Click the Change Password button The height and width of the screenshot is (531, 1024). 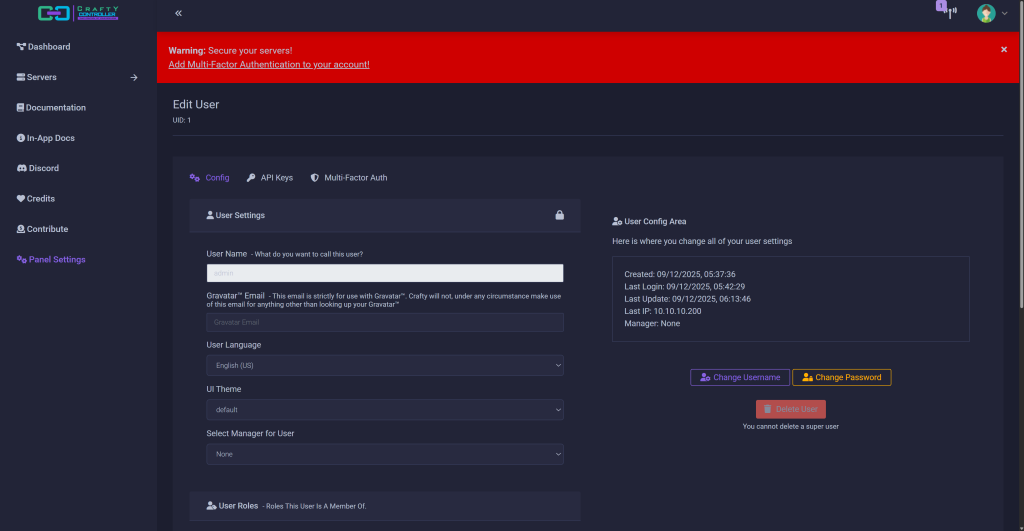tap(841, 377)
